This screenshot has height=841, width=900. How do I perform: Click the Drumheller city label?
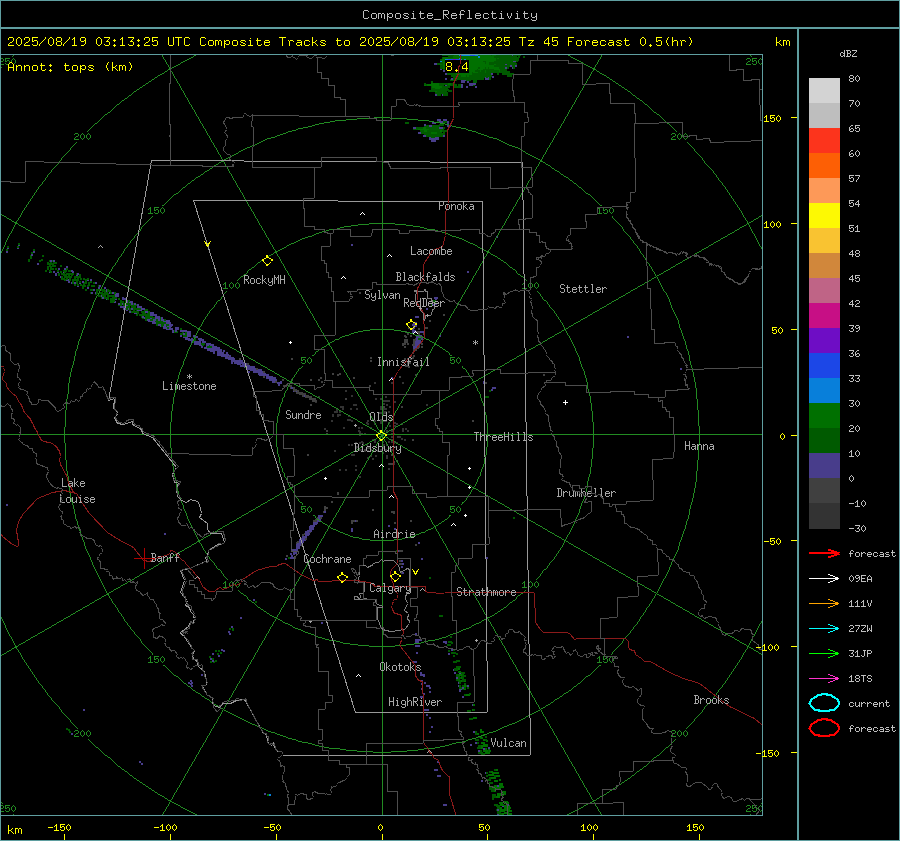(586, 493)
